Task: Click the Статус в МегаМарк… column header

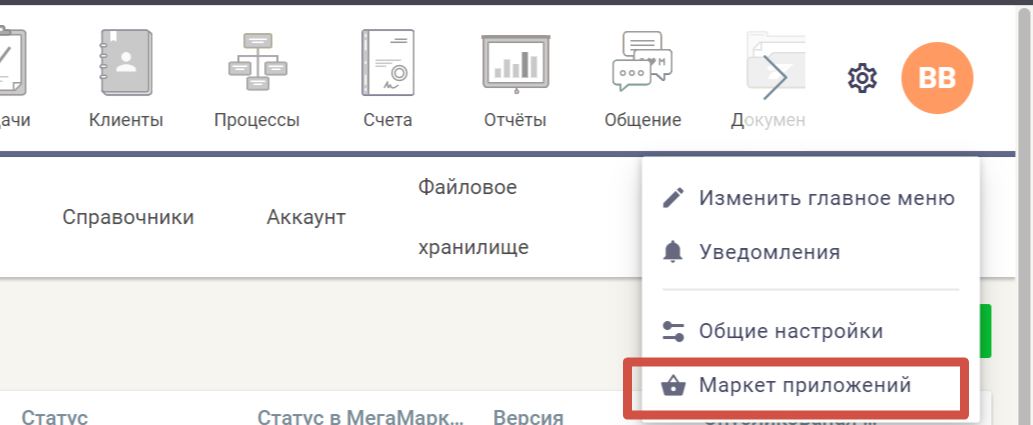Action: [x=361, y=417]
